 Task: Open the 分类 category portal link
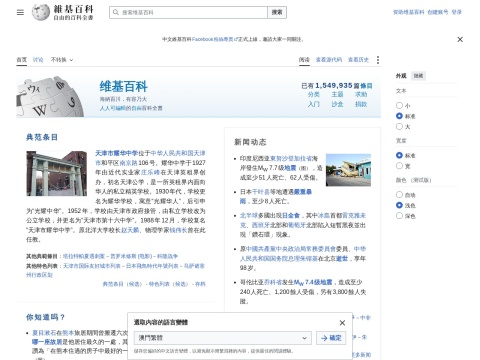[314, 94]
